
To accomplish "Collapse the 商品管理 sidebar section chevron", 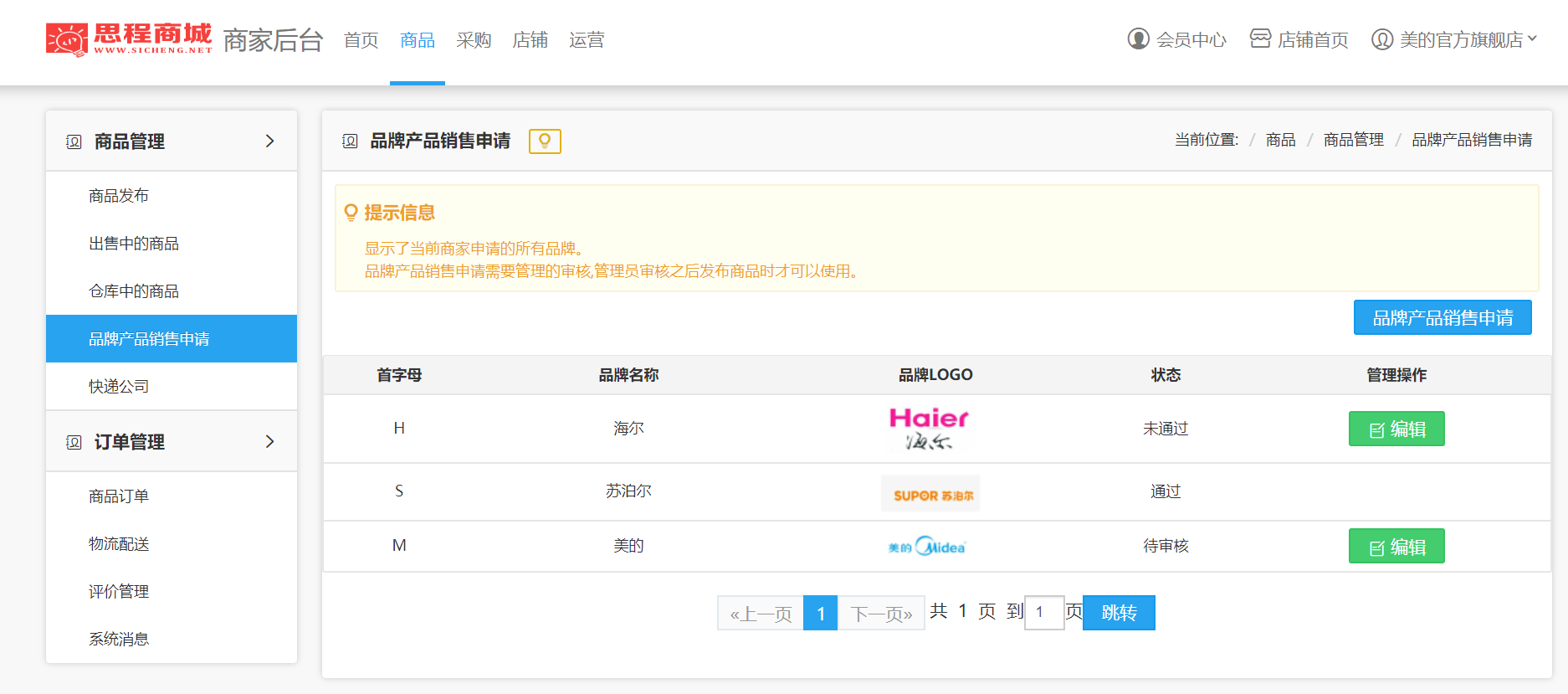I will click(269, 141).
